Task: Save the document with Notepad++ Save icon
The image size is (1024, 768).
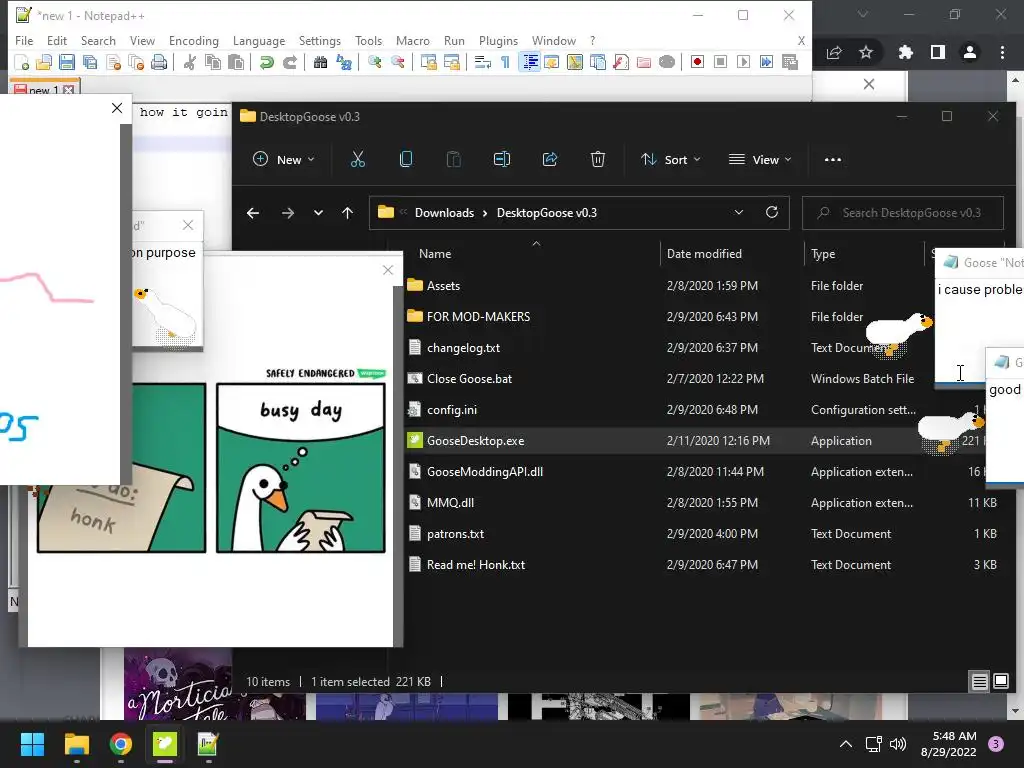Action: click(67, 62)
